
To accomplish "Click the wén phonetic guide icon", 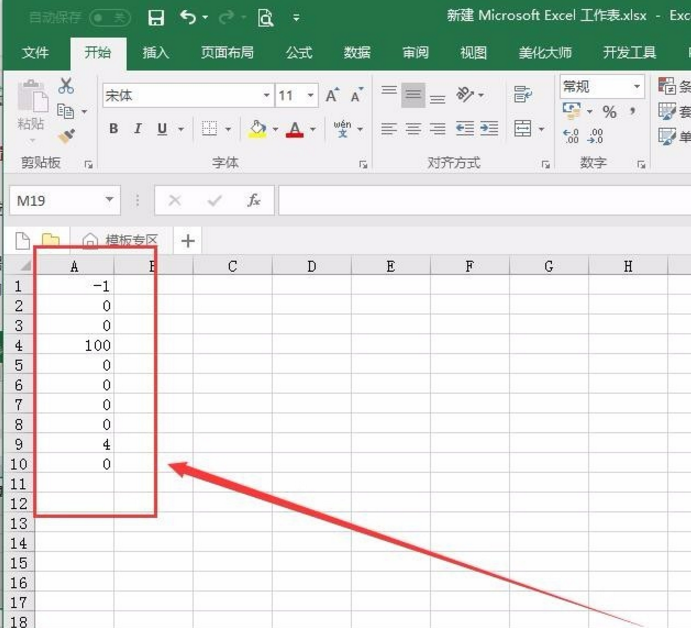I will pos(342,129).
